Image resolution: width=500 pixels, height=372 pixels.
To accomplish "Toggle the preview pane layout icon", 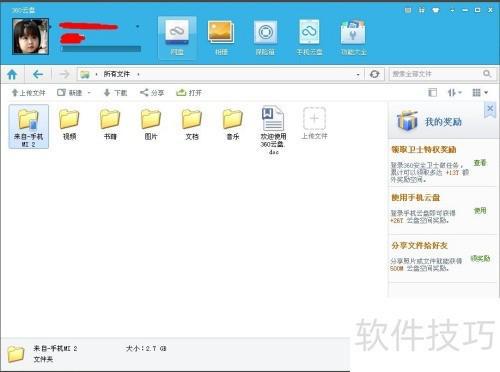I will coord(432,92).
